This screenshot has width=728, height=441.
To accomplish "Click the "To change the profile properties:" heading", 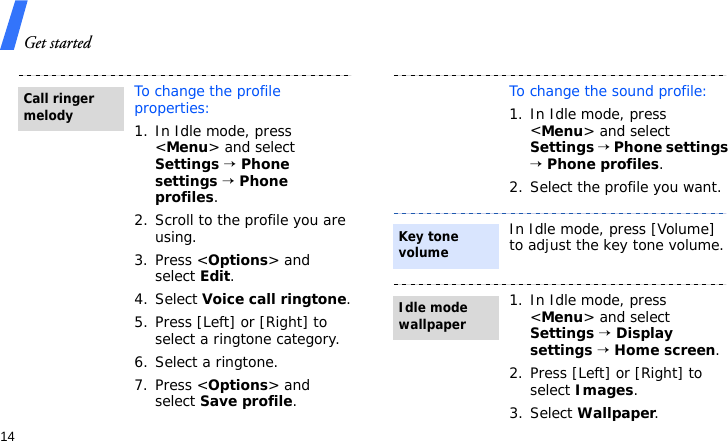I will (207, 99).
